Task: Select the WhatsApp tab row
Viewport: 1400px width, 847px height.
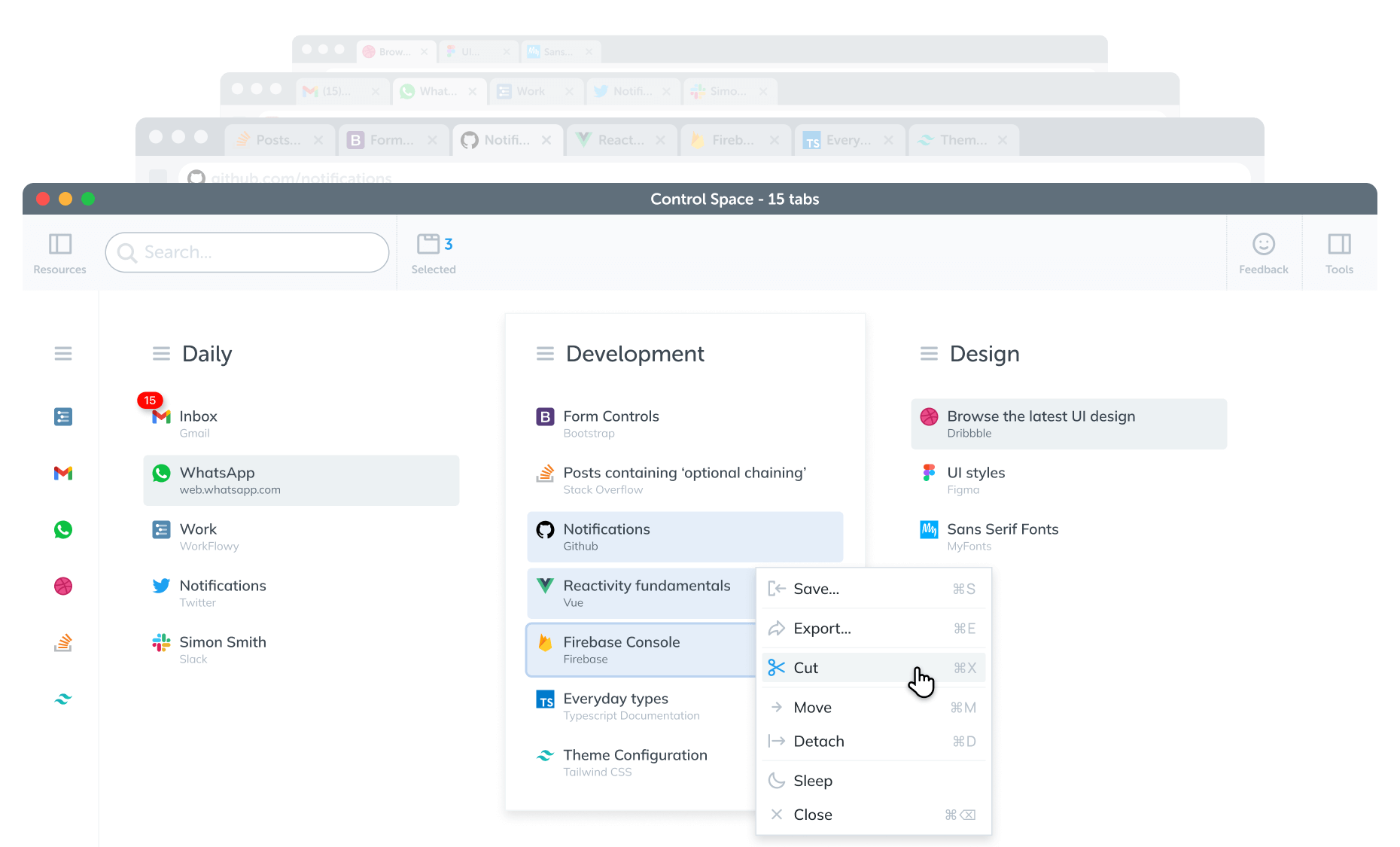Action: 301,480
